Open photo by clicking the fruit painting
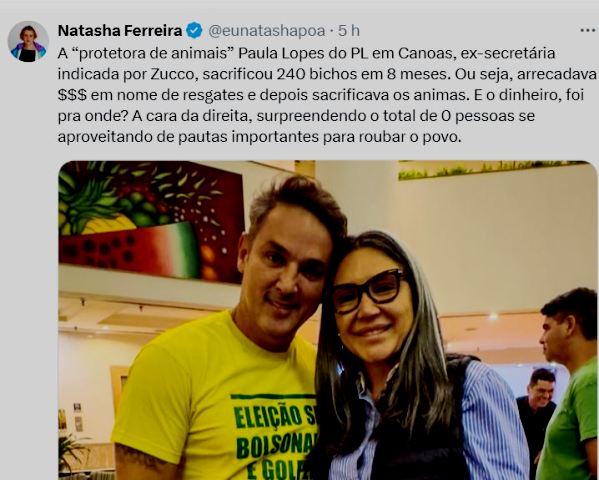The image size is (599, 480). pos(151,222)
